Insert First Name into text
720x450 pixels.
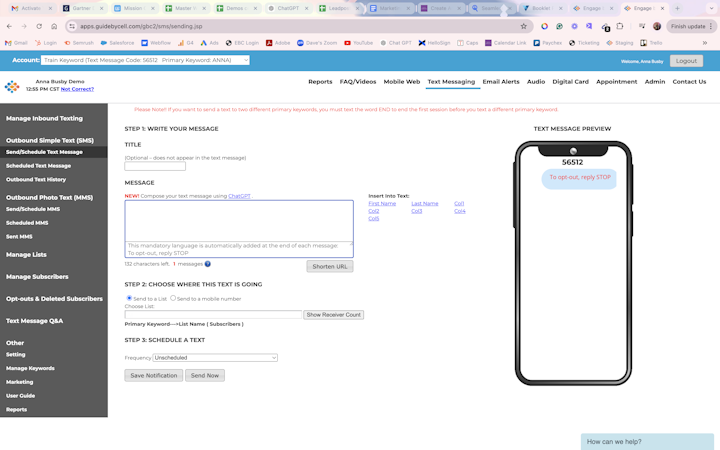382,203
